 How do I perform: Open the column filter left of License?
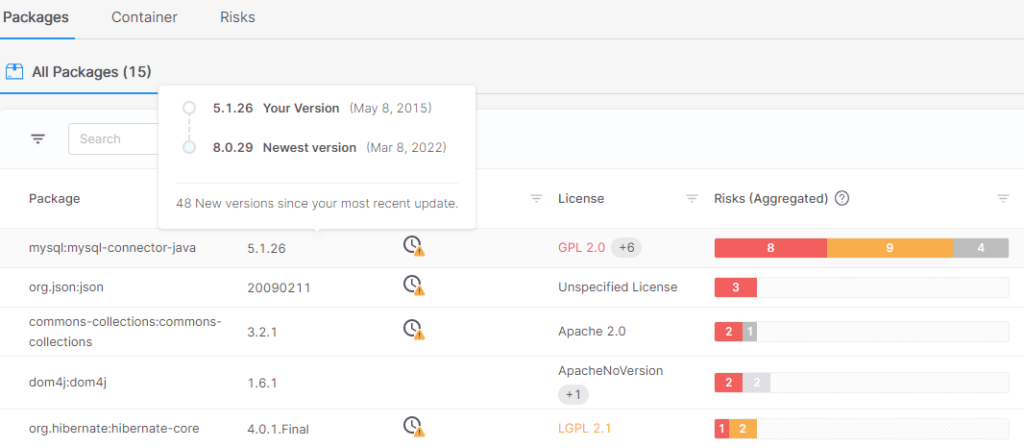(x=536, y=199)
